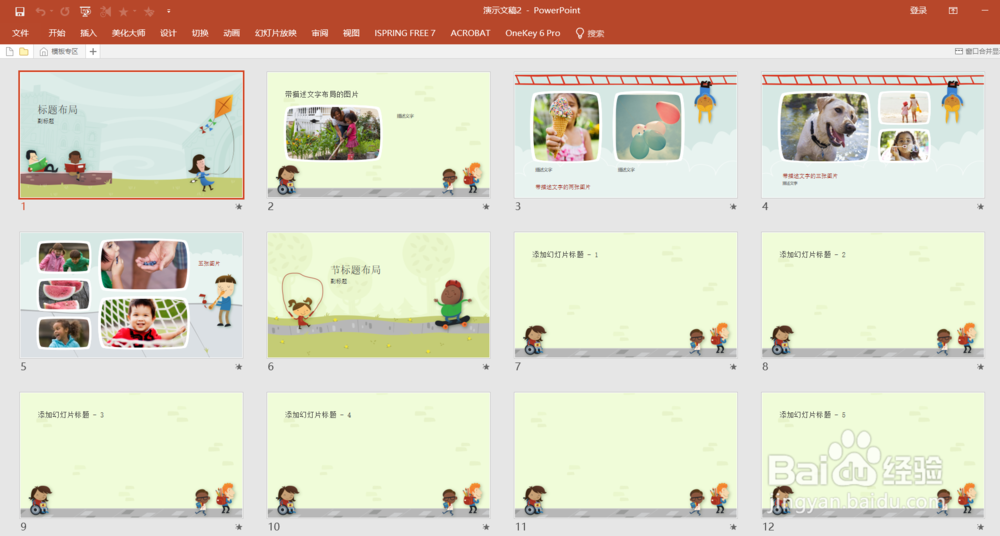Image resolution: width=1000 pixels, height=536 pixels.
Task: Click the outlined star icon in quick access toolbar
Action: tap(149, 11)
